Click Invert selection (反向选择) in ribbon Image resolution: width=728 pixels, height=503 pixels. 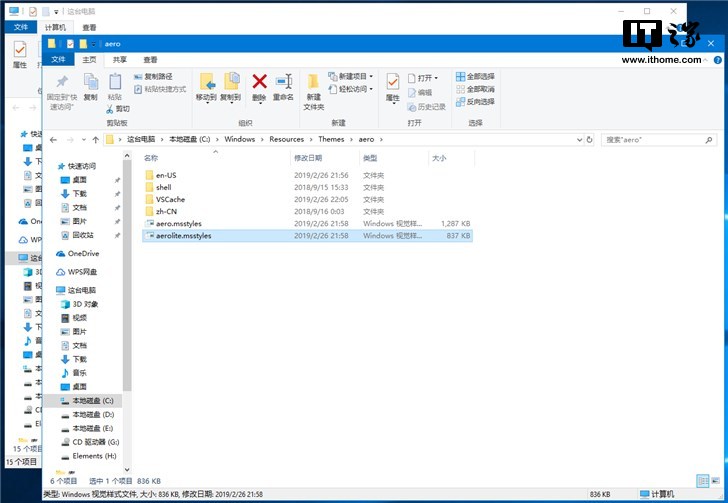click(x=474, y=102)
